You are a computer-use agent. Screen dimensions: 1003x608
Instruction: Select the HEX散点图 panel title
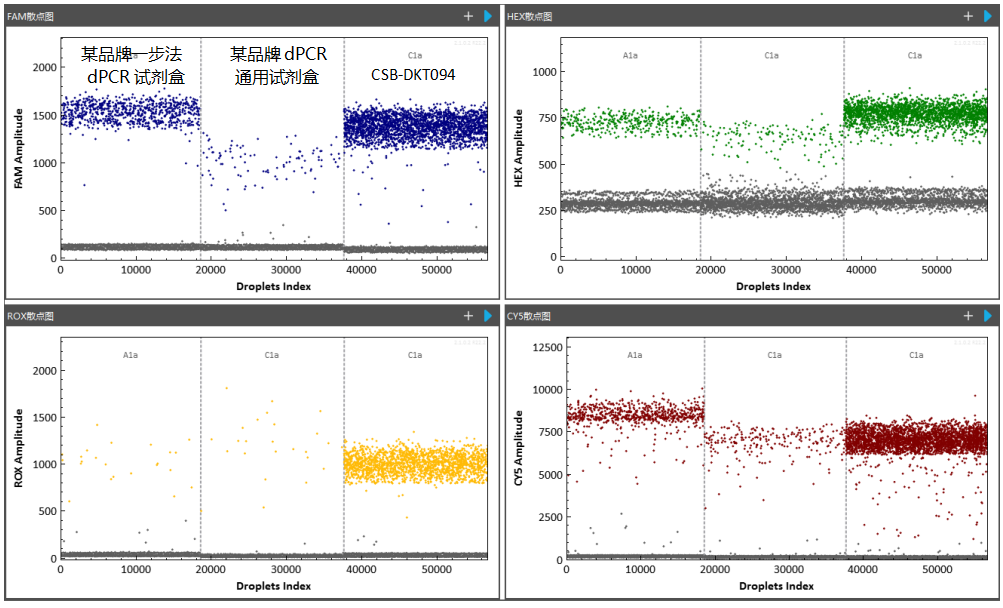pos(531,16)
